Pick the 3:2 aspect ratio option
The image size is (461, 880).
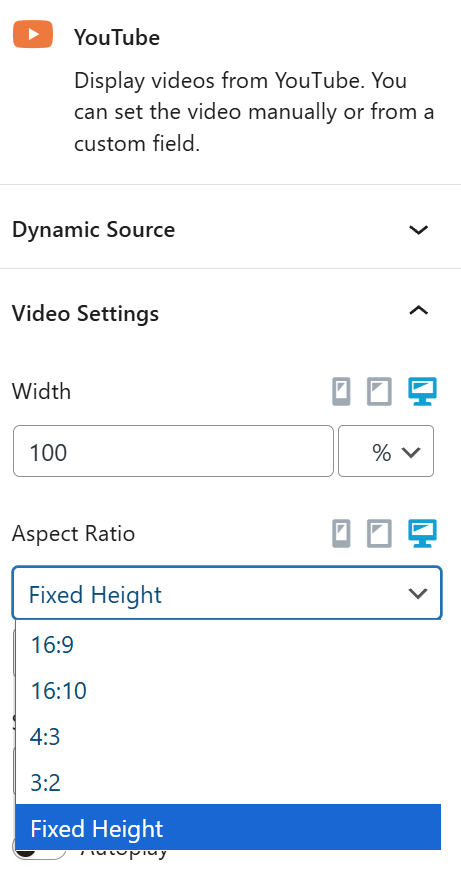coord(228,782)
